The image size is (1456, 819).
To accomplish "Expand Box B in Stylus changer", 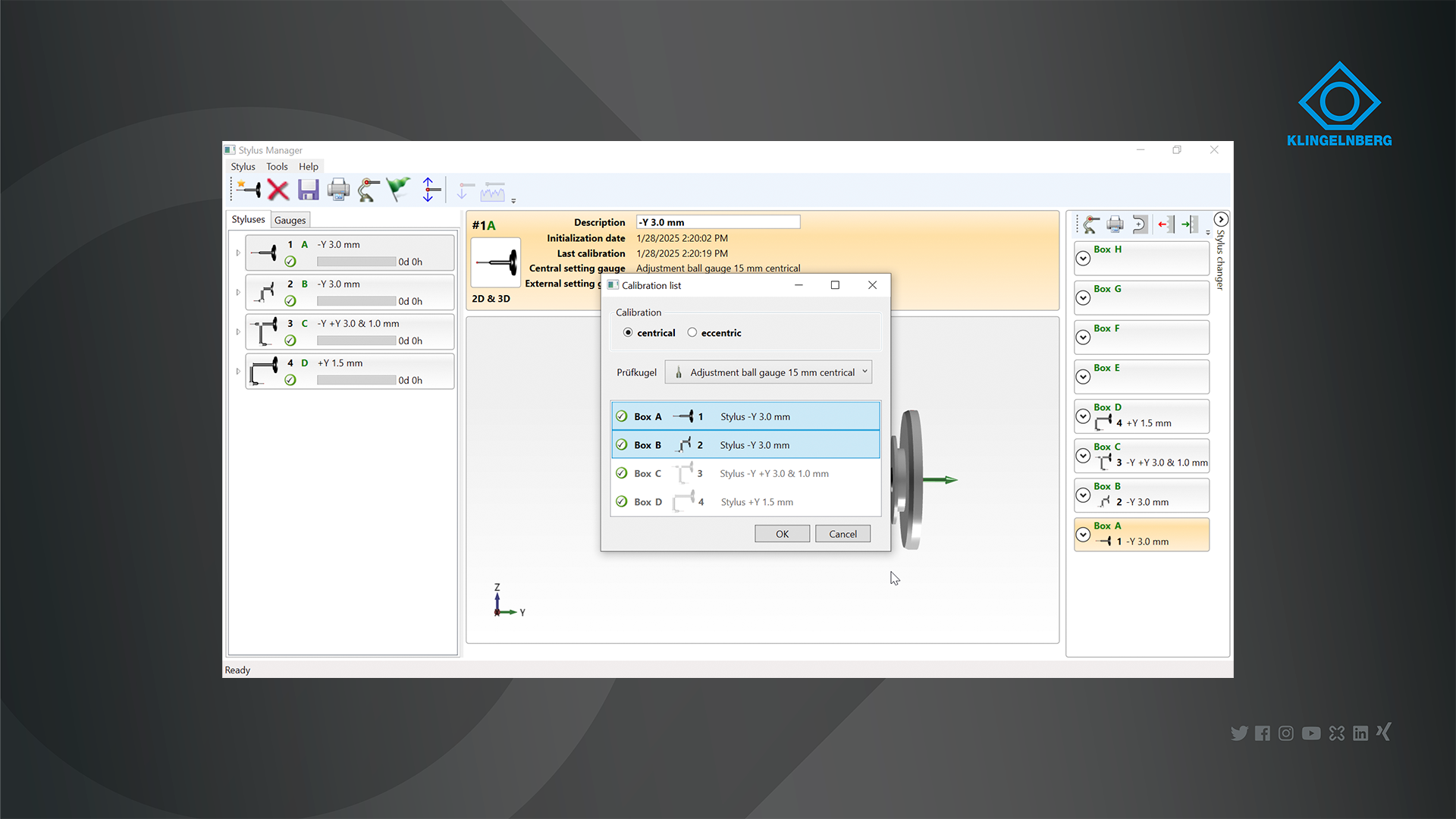I will (x=1084, y=495).
